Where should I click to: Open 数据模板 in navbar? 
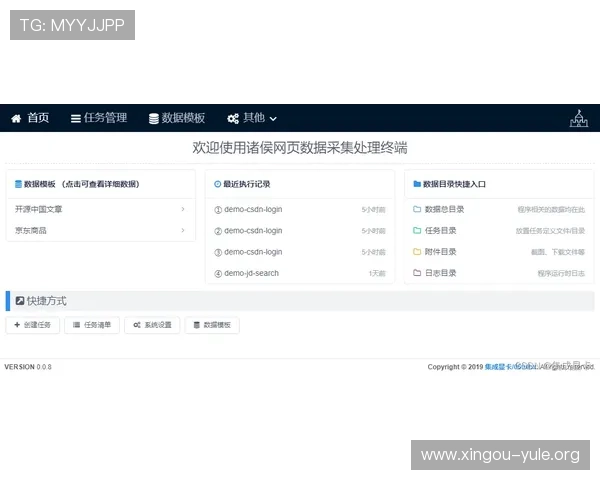[177, 118]
